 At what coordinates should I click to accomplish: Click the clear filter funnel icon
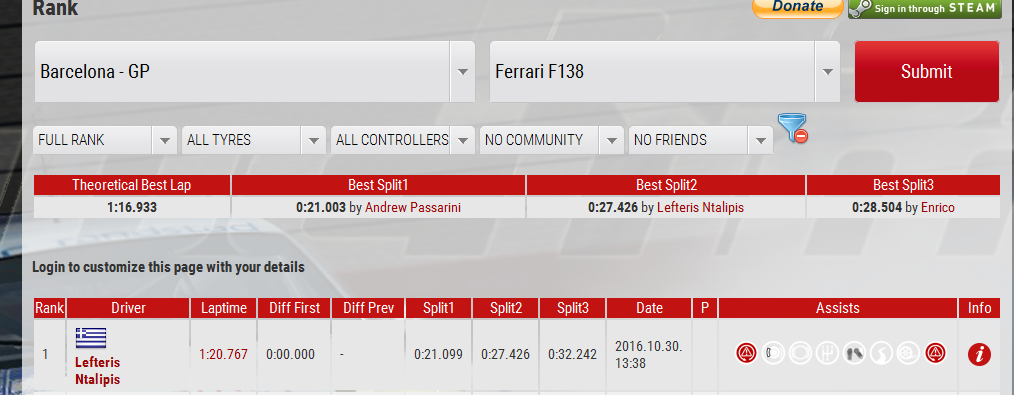tap(793, 128)
